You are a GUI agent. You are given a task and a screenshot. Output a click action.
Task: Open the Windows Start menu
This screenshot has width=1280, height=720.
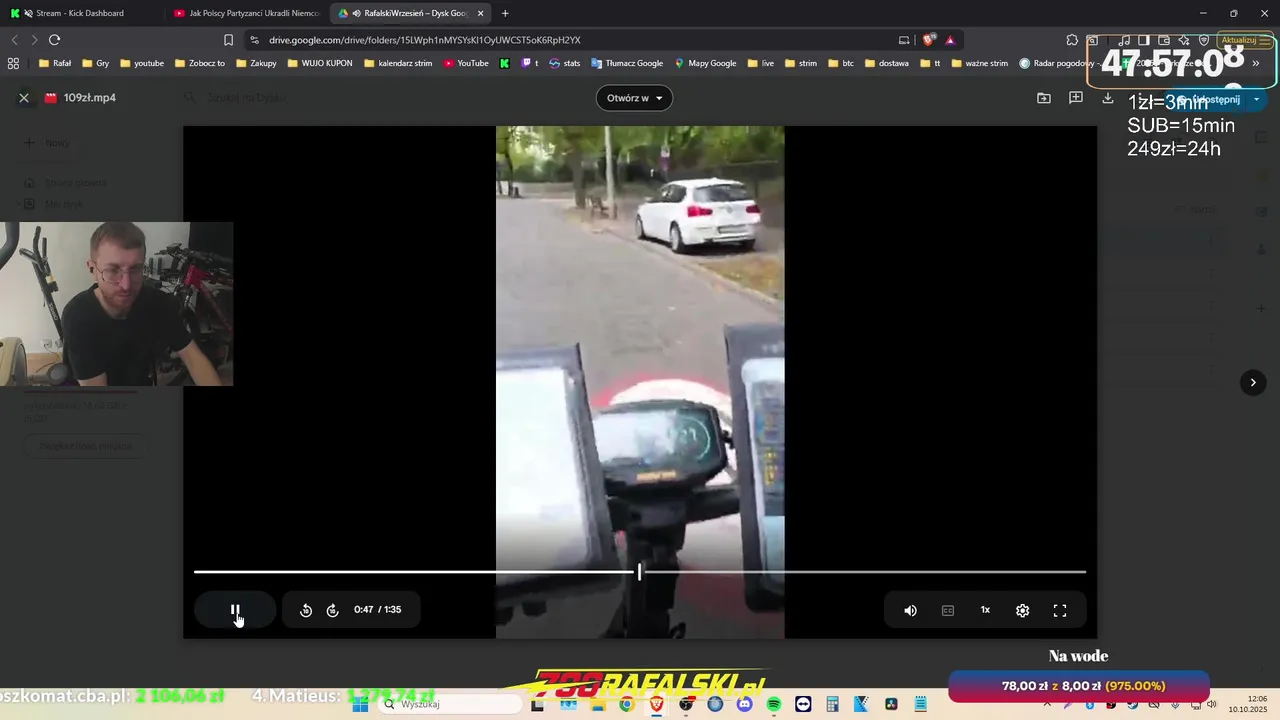pos(360,704)
